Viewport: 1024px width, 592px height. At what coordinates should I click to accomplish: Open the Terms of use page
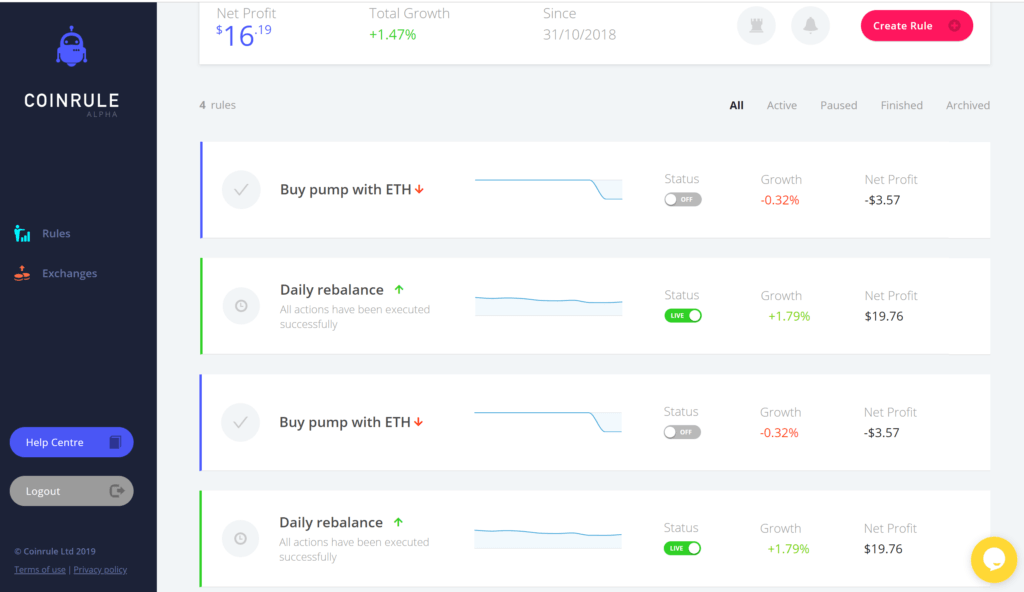(39, 569)
